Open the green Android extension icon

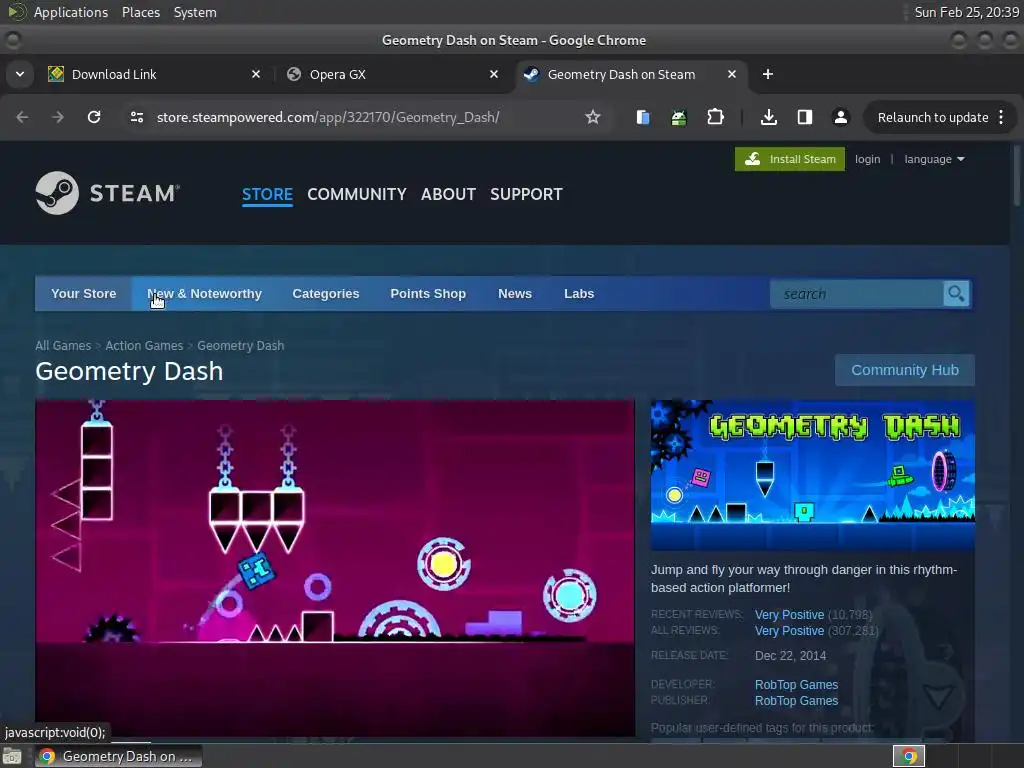(x=679, y=117)
